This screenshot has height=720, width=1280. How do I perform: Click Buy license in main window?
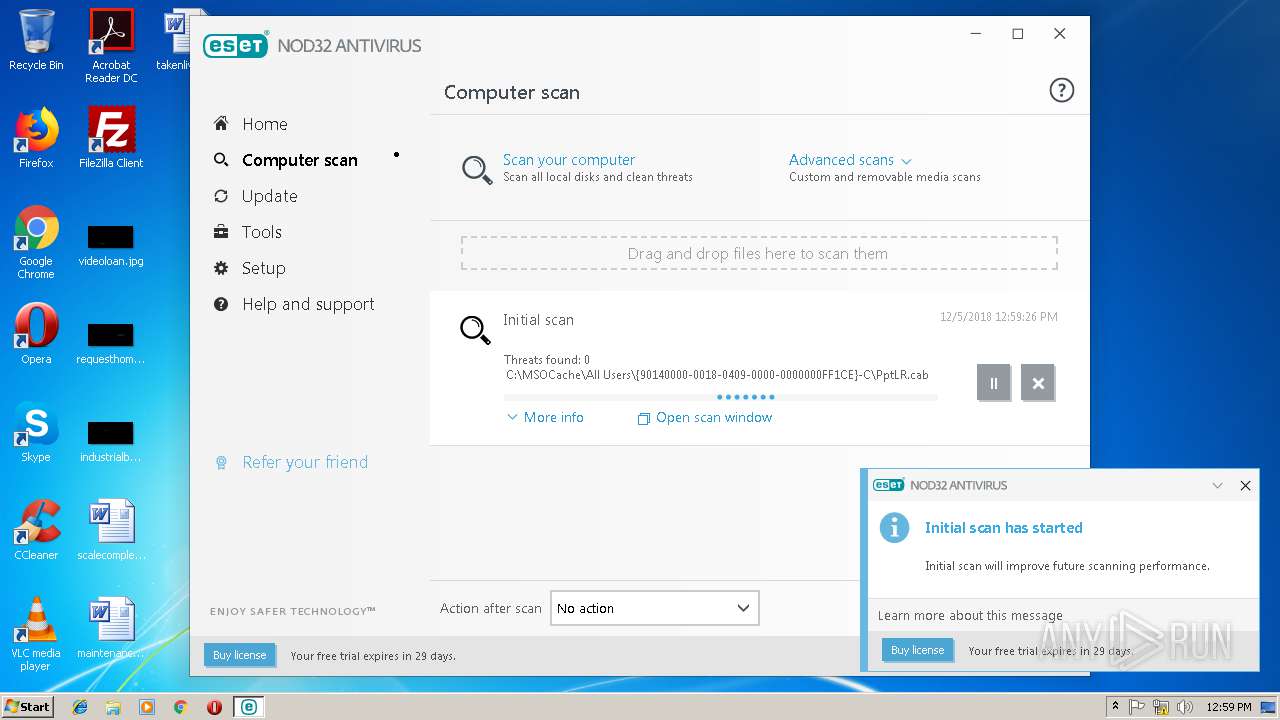(x=239, y=655)
